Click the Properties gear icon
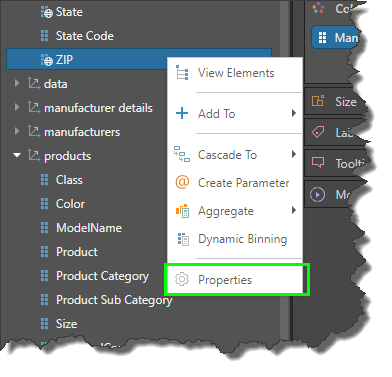Screen dimensions: 392x377 click(182, 279)
